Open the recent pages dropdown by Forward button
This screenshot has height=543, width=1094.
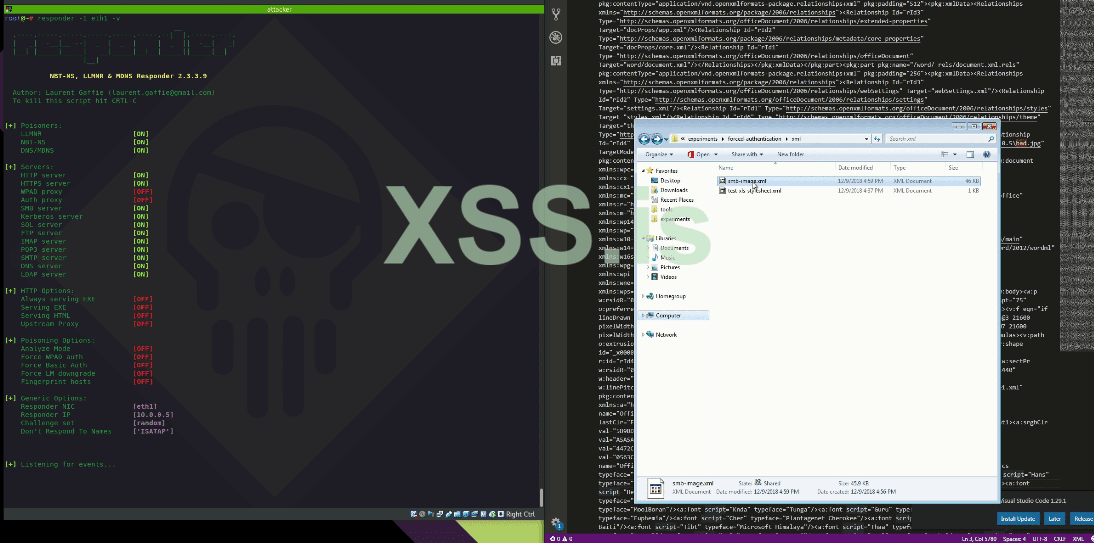click(x=666, y=139)
